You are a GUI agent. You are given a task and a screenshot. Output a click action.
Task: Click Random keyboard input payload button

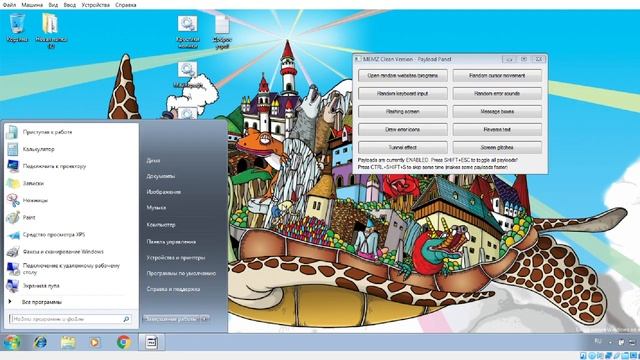coord(402,93)
